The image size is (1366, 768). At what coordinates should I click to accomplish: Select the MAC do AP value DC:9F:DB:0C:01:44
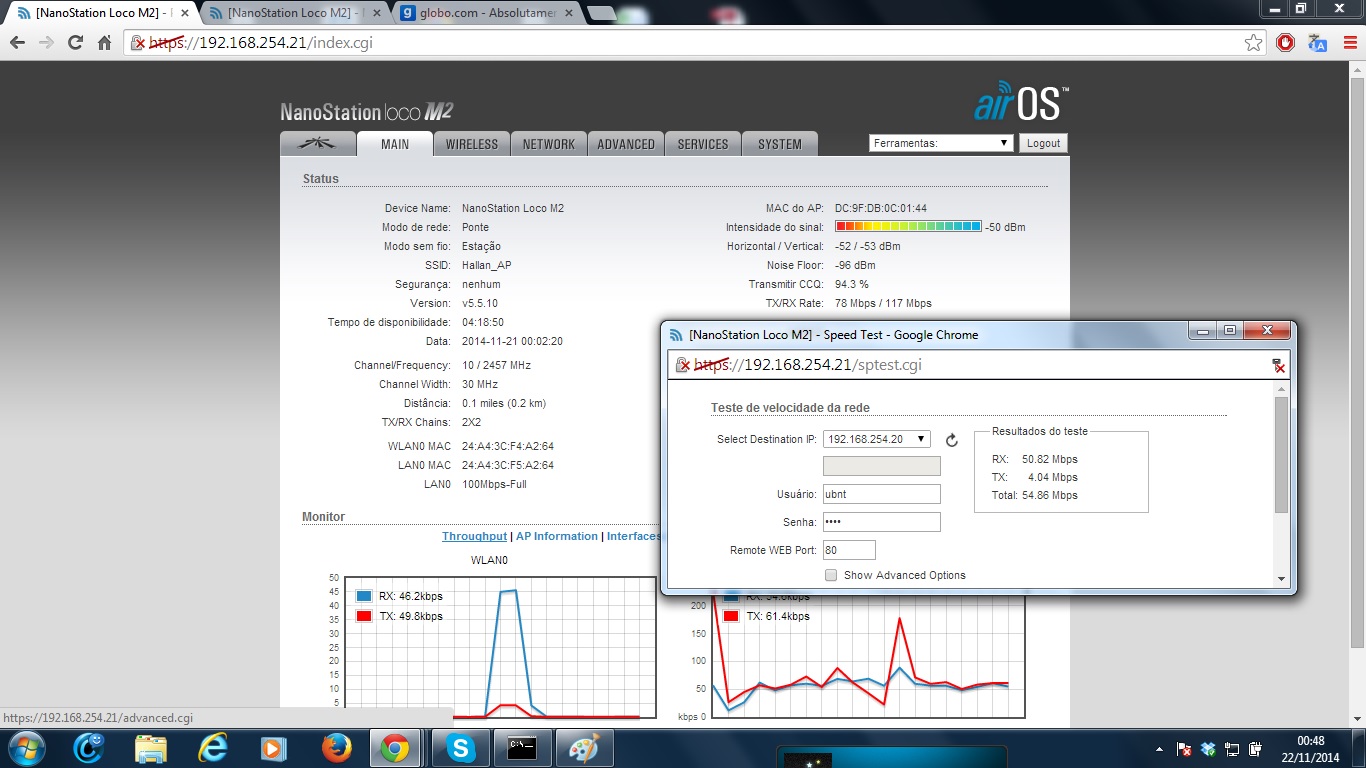pos(881,208)
